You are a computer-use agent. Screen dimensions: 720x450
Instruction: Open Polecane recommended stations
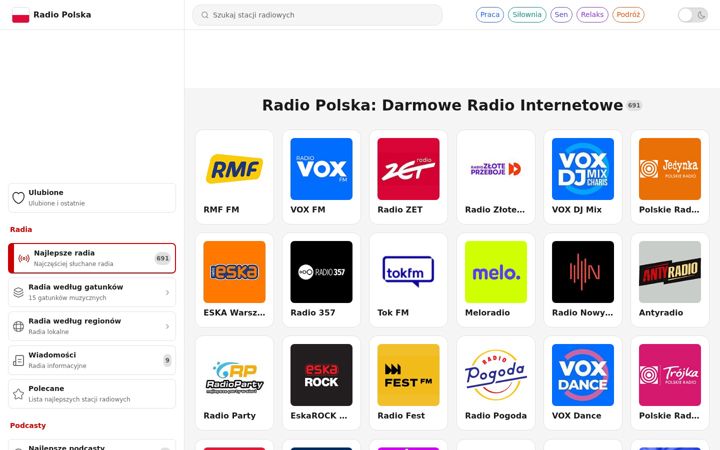[92, 394]
